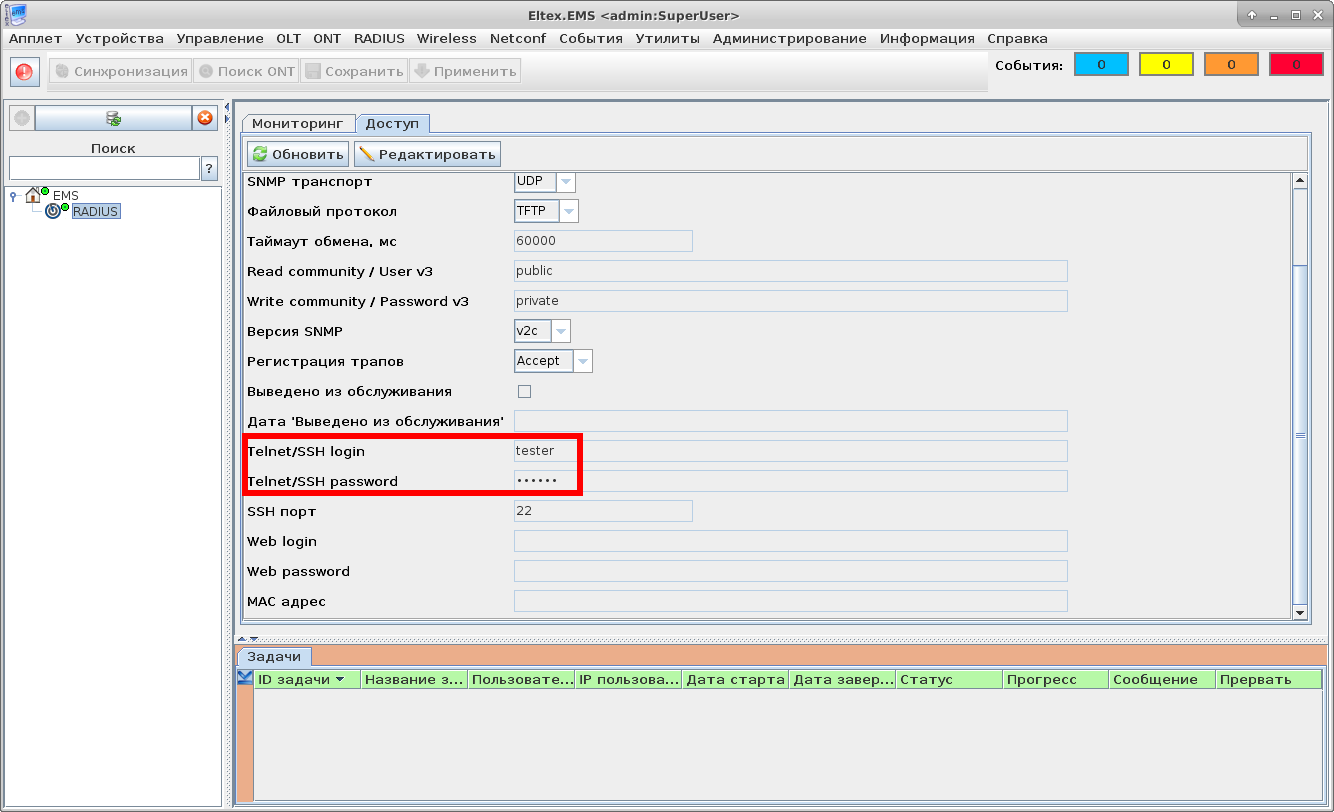Select the Доступ tab
Screen dimensions: 1334x812
[393, 123]
